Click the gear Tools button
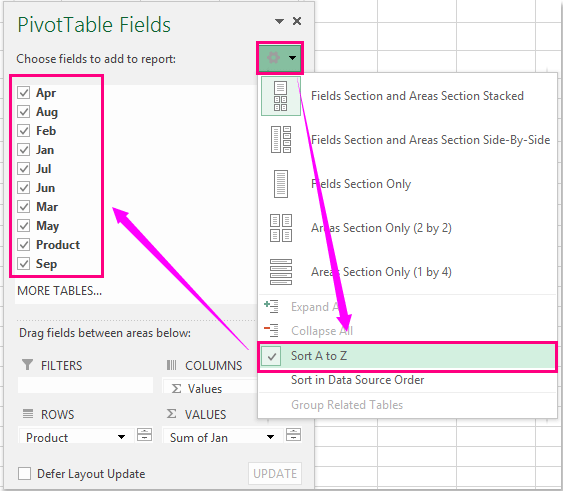Screen dimensions: 563x491 pos(280,57)
